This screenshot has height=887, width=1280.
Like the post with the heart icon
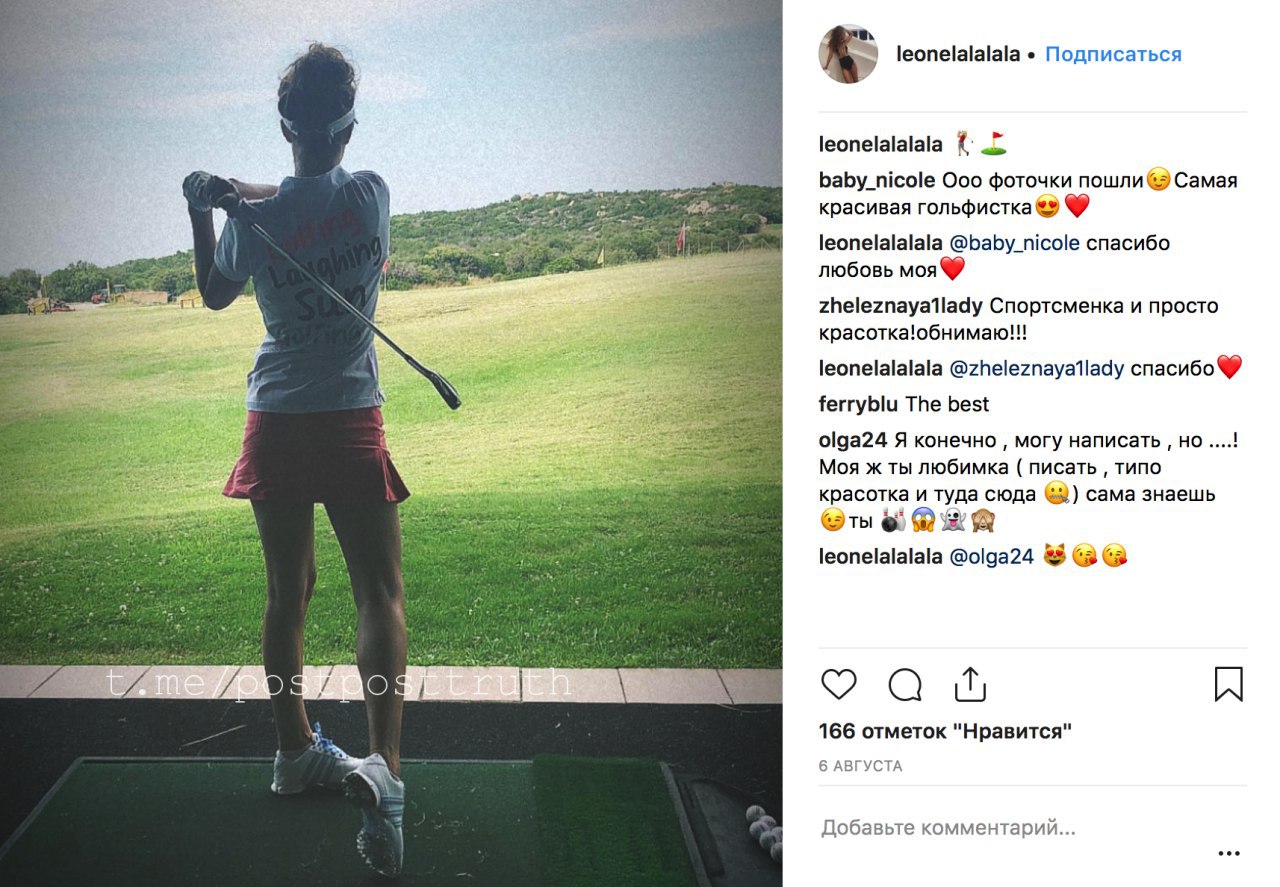coord(839,684)
